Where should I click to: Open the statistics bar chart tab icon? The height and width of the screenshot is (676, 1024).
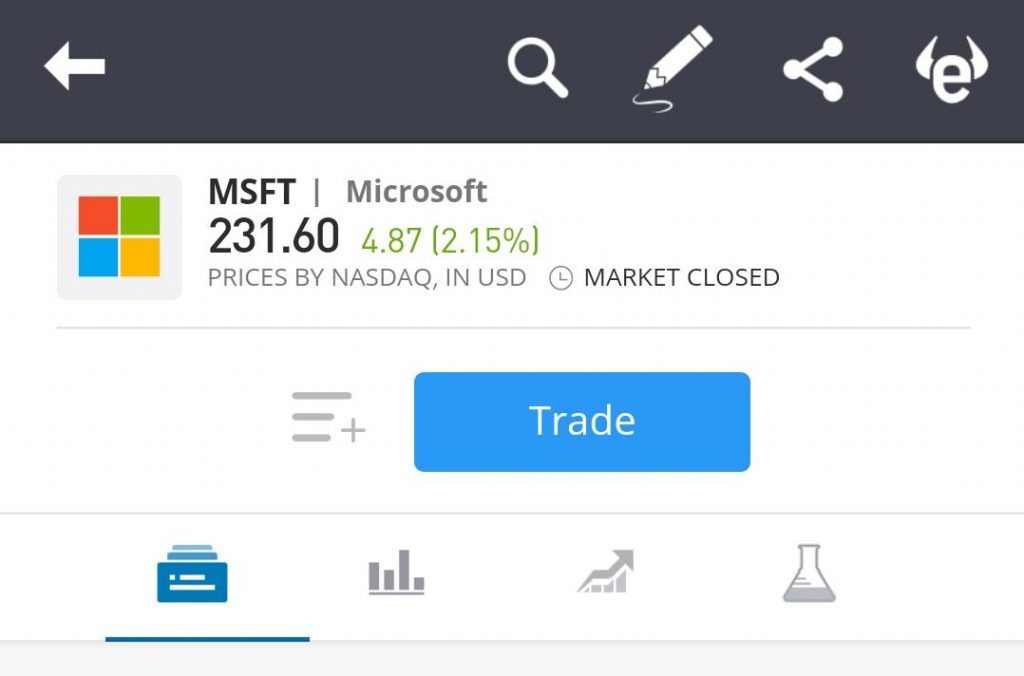coord(397,572)
